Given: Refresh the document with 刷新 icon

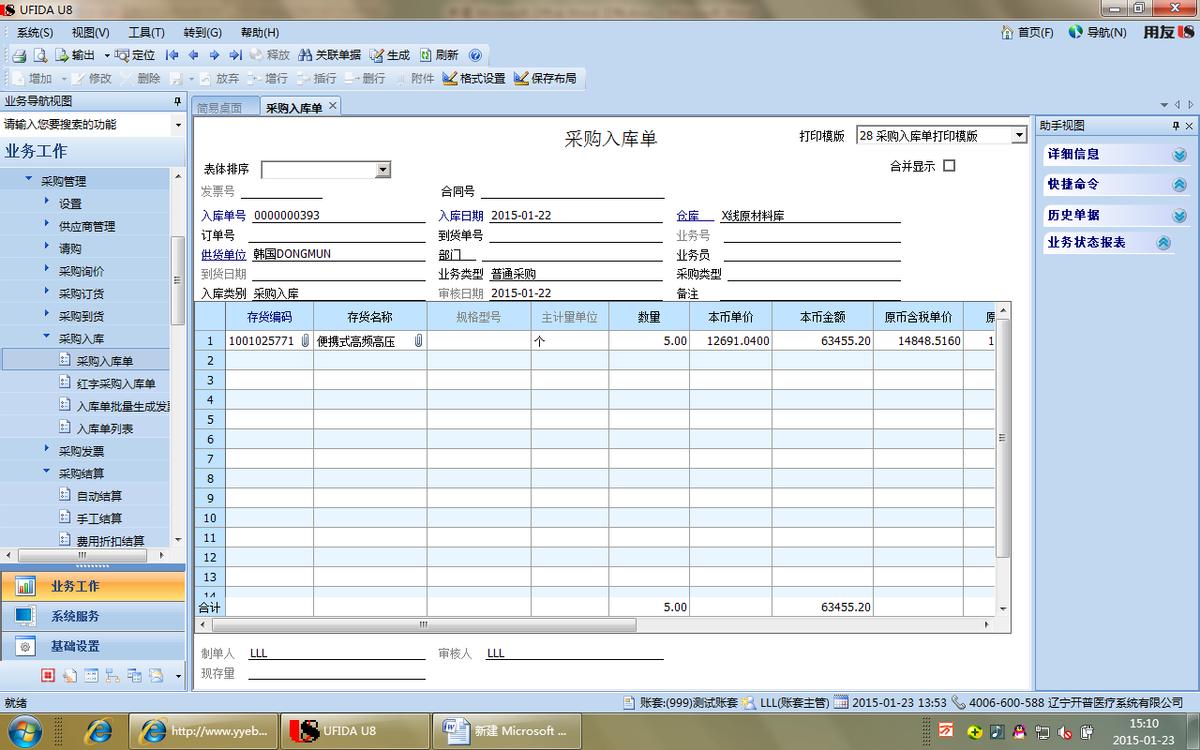Looking at the screenshot, I should (x=440, y=55).
